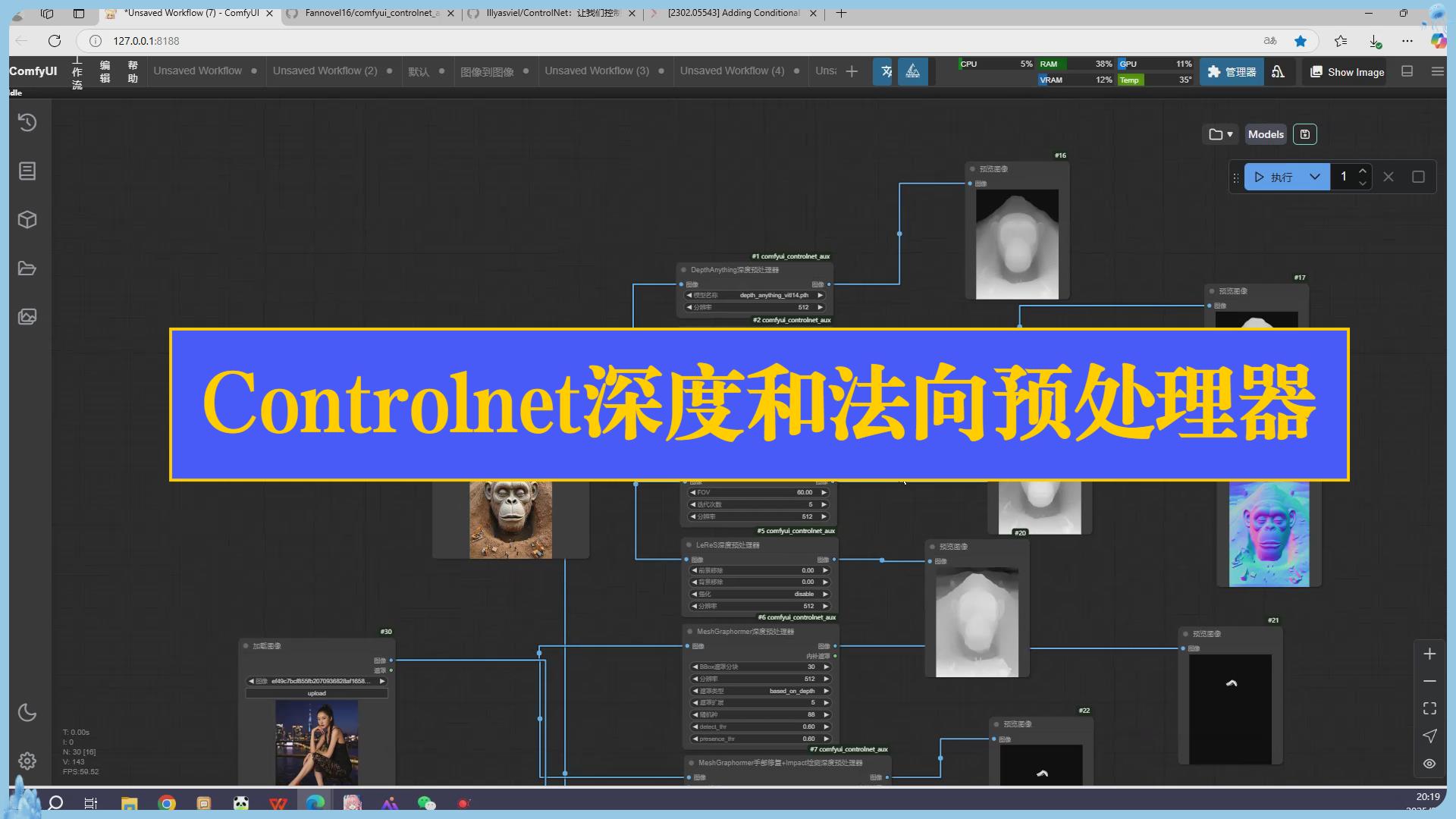Screen dimensions: 1456x819
Task: Refresh the browser page
Action: [x=54, y=41]
